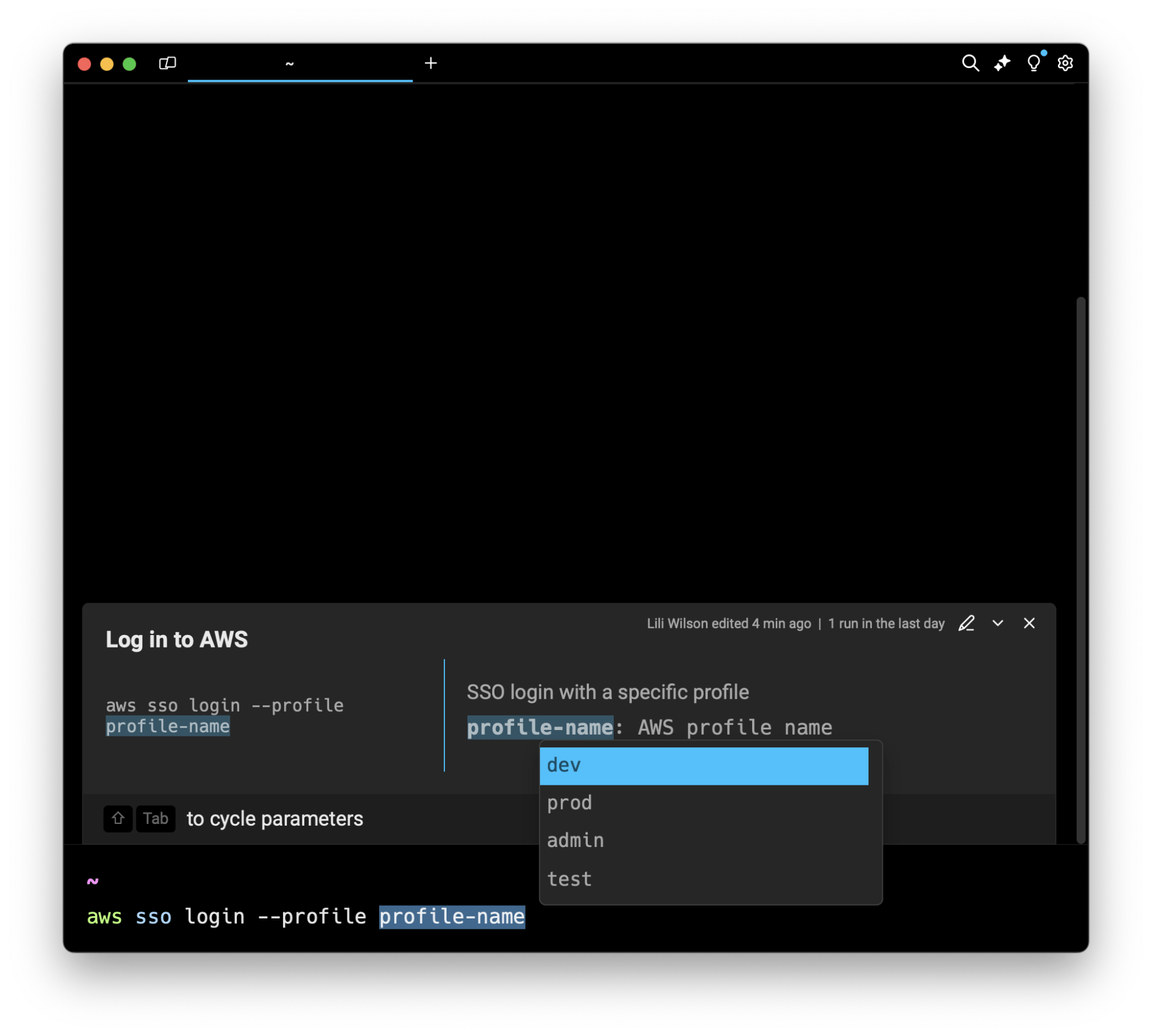Click the Shift key hint button
Image resolution: width=1152 pixels, height=1036 pixels.
tap(118, 819)
